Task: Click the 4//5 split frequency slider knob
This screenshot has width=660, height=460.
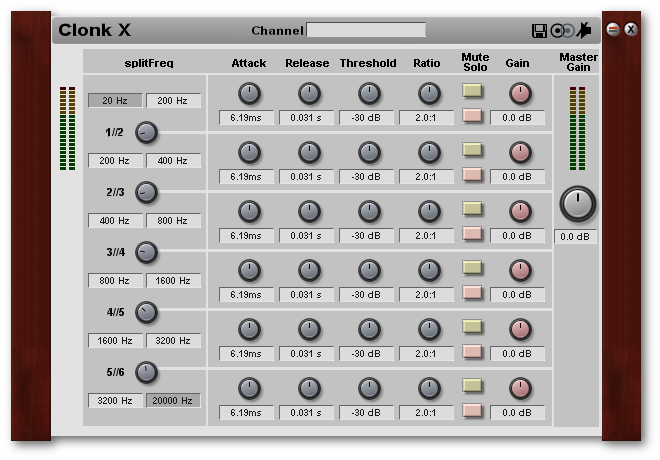Action: pos(146,312)
